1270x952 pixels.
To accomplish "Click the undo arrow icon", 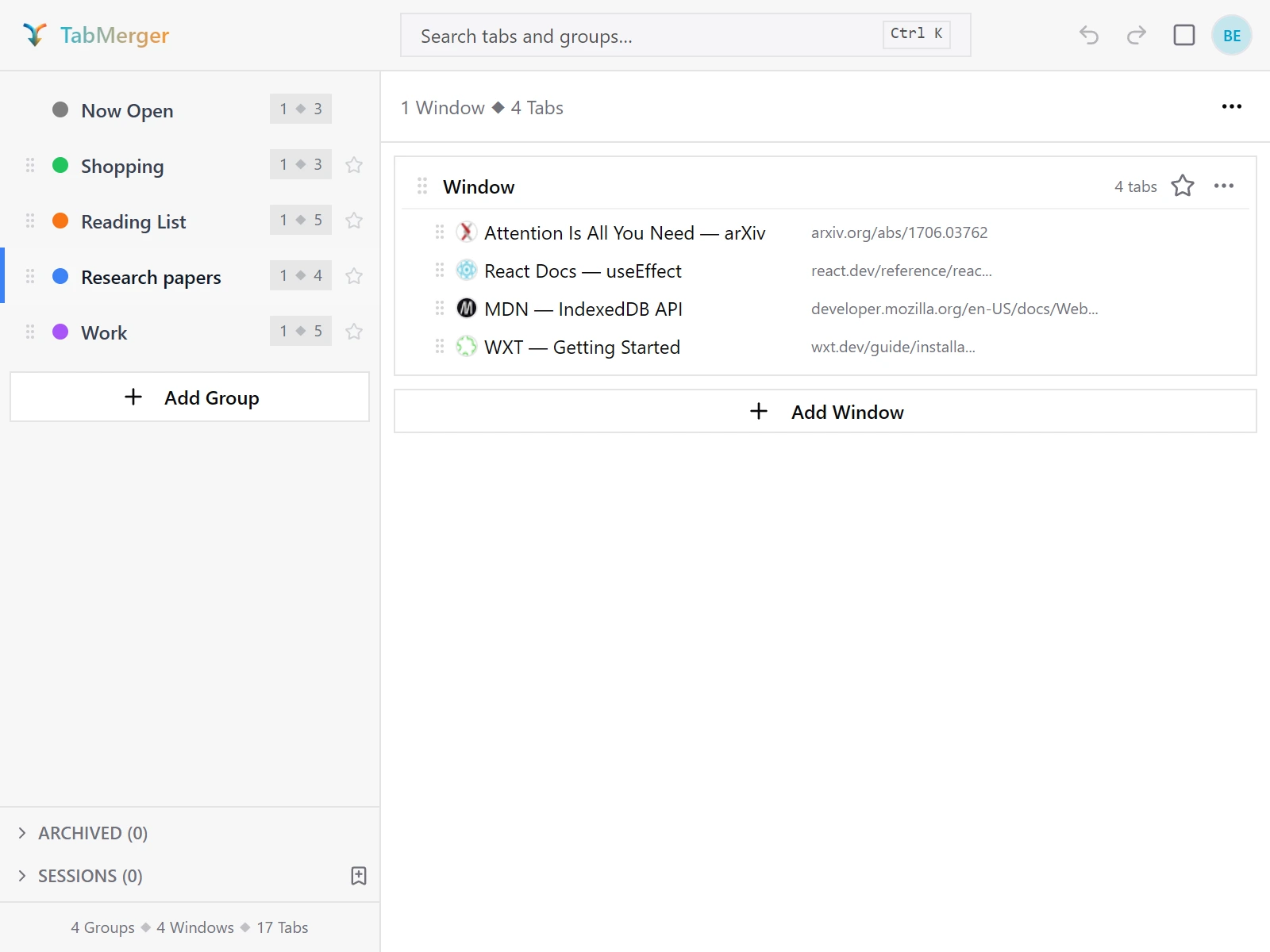I will click(x=1089, y=35).
